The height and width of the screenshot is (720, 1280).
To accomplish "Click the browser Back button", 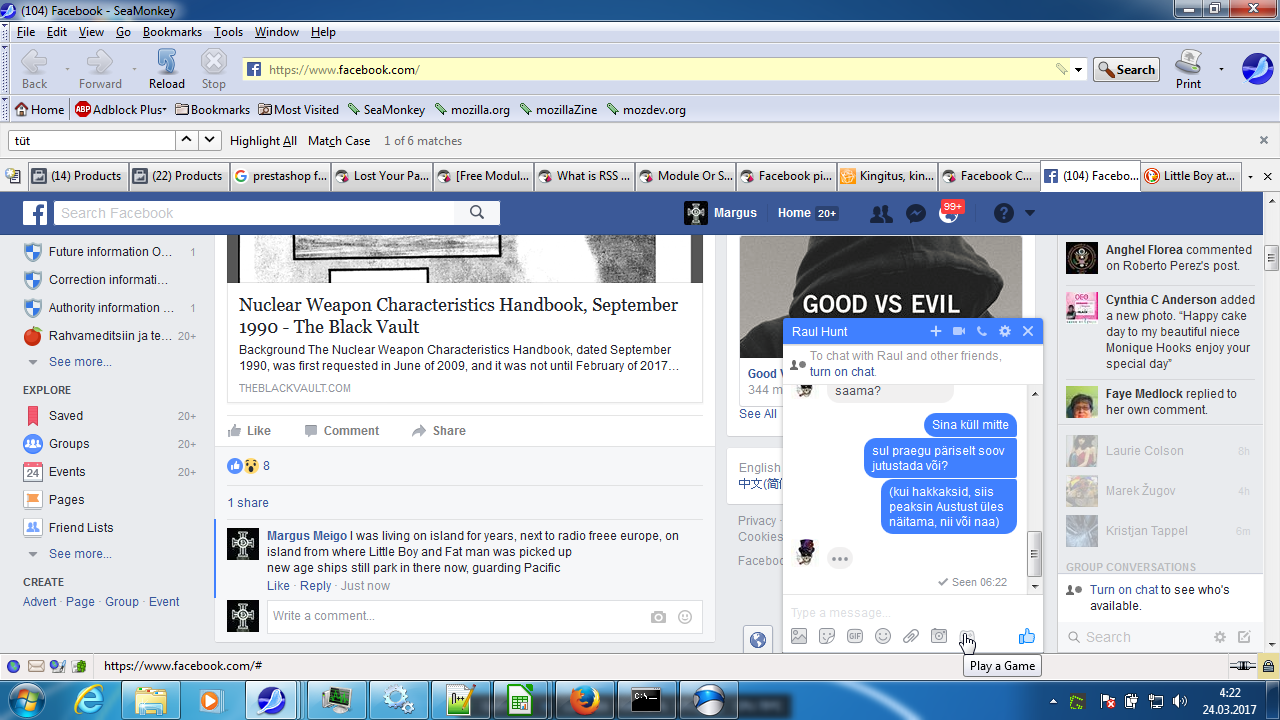I will [34, 69].
